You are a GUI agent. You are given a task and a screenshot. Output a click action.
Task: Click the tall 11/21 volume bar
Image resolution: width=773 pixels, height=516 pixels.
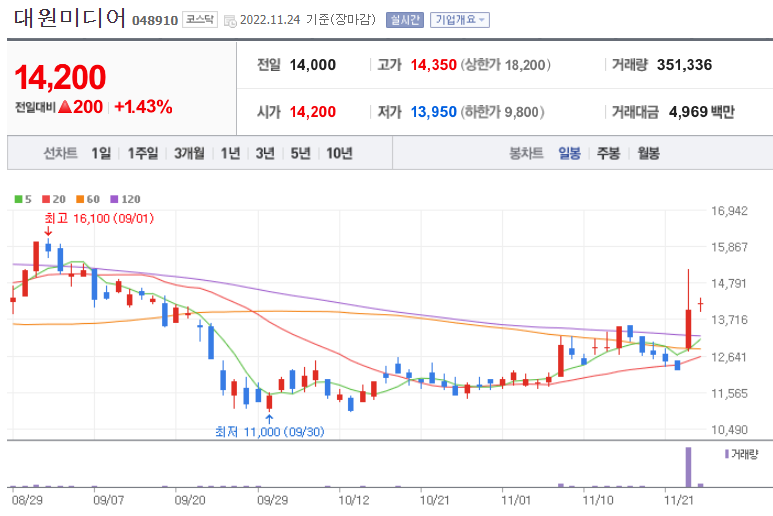point(688,467)
